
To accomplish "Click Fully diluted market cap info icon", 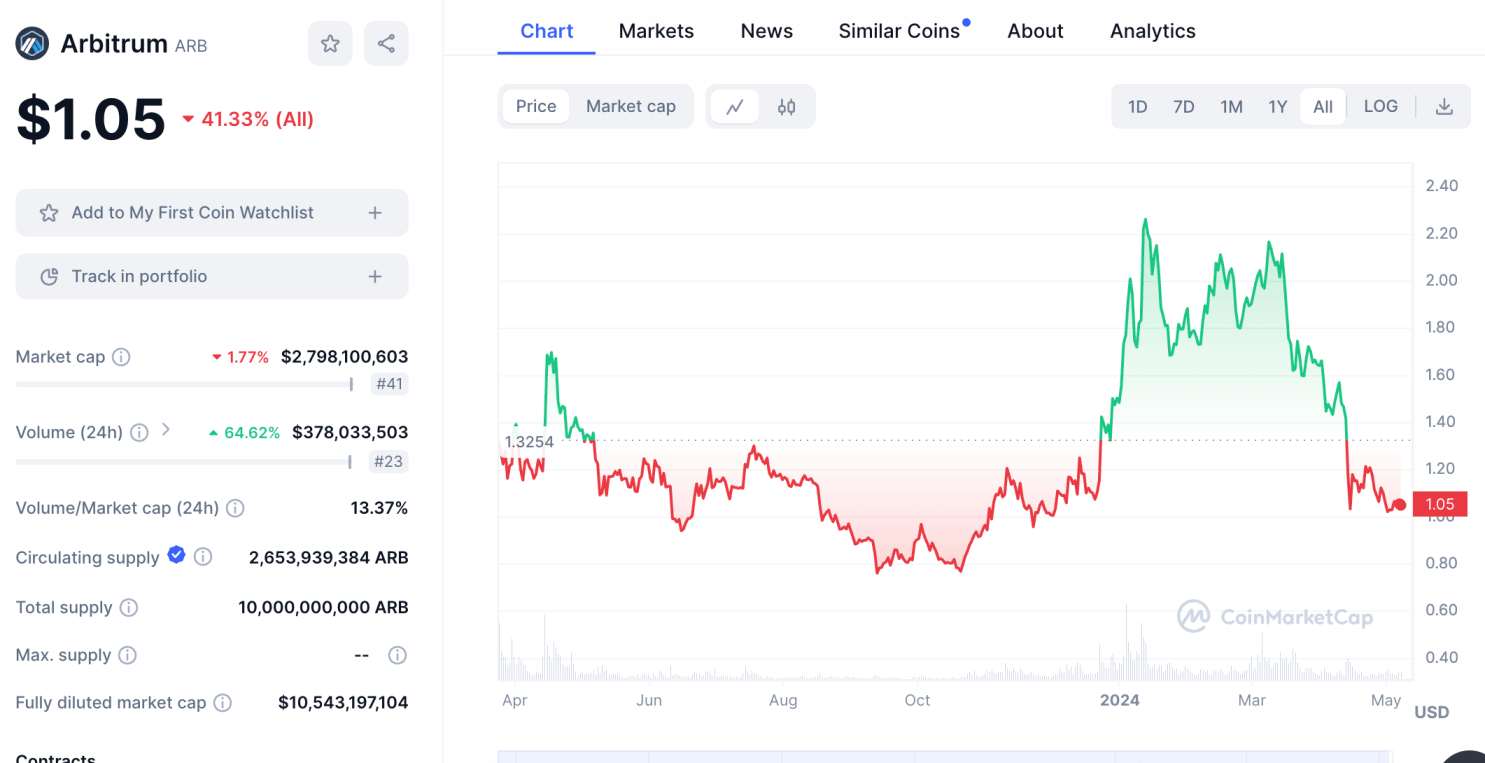I will click(223, 703).
